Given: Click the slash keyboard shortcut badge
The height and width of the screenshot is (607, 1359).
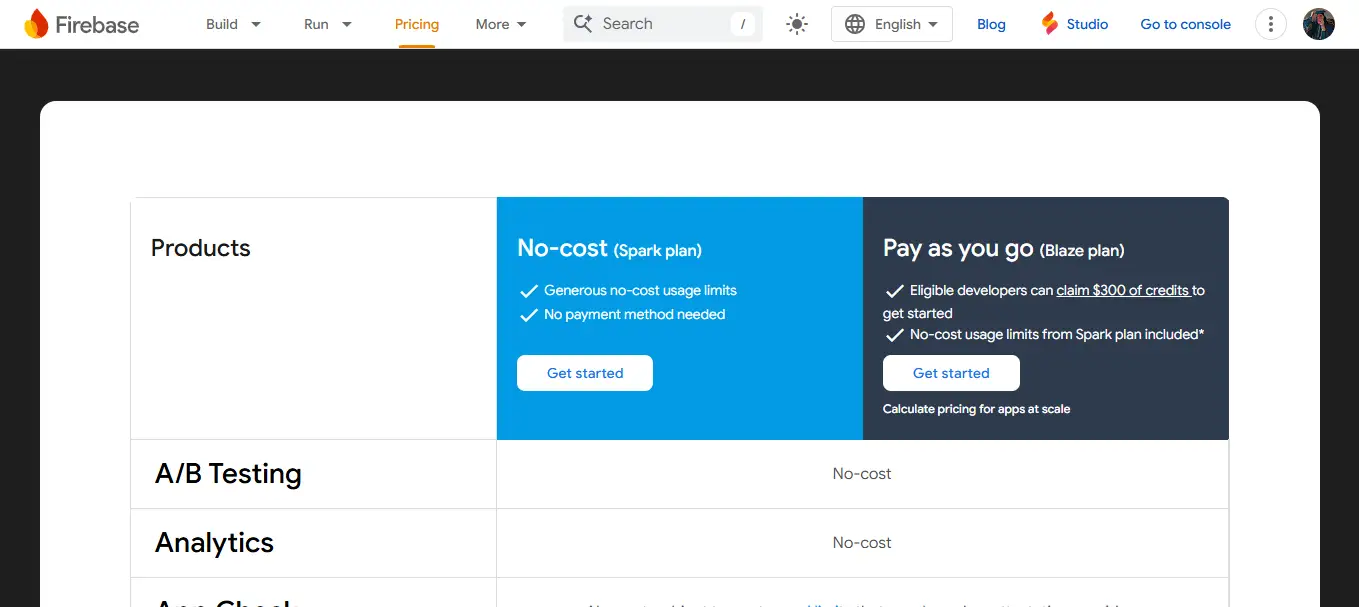Looking at the screenshot, I should [x=742, y=24].
